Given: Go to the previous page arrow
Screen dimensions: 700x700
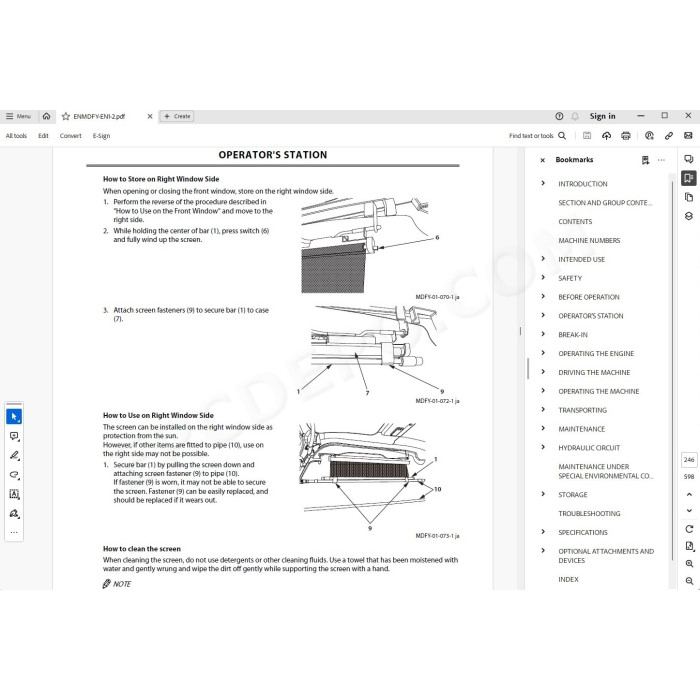Looking at the screenshot, I should click(689, 494).
